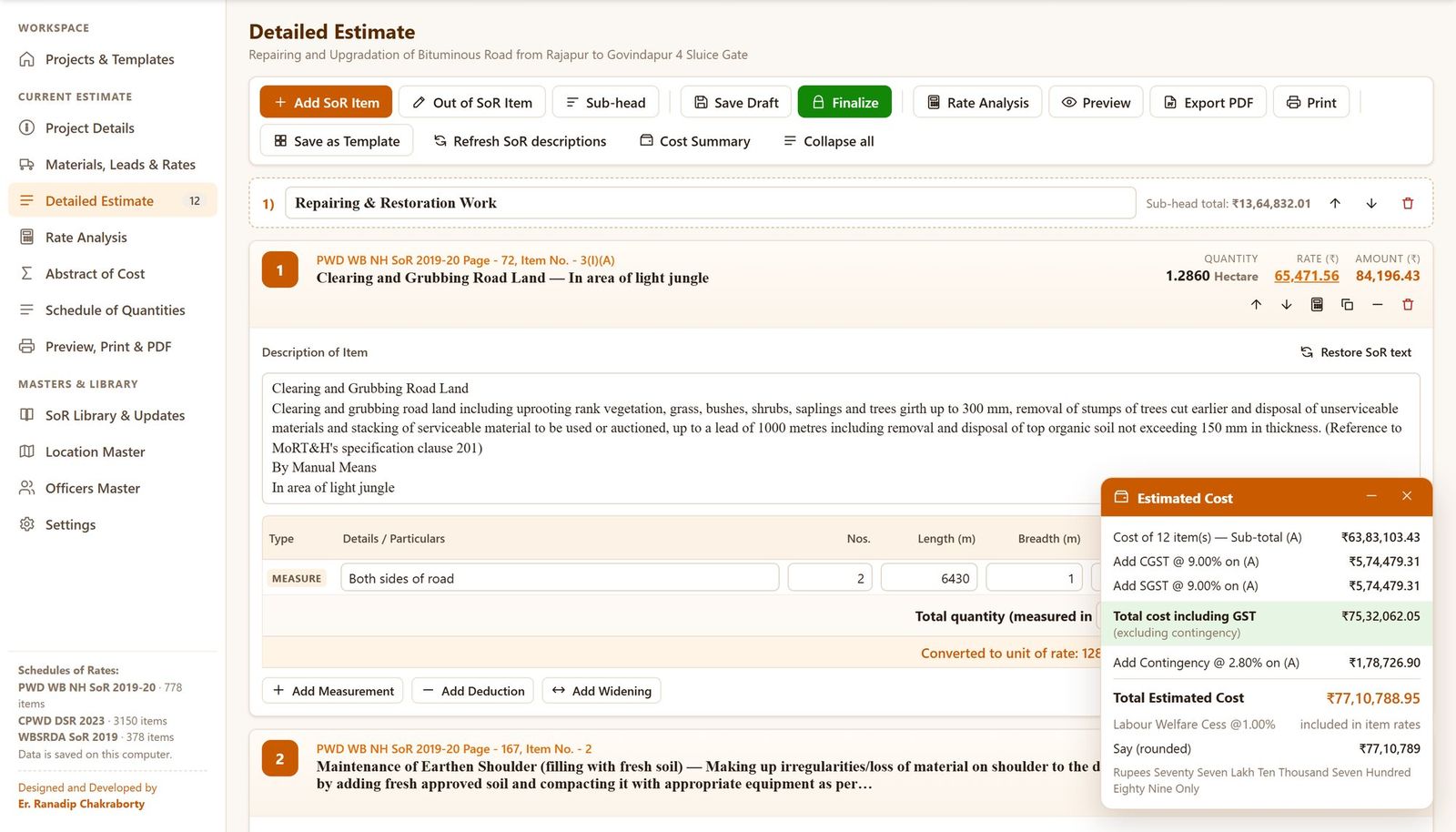
Task: Insert a new Sub-head
Action: [x=605, y=103]
